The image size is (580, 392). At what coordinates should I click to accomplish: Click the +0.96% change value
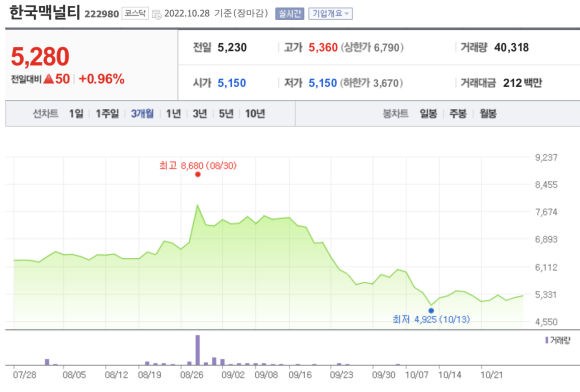pos(101,79)
